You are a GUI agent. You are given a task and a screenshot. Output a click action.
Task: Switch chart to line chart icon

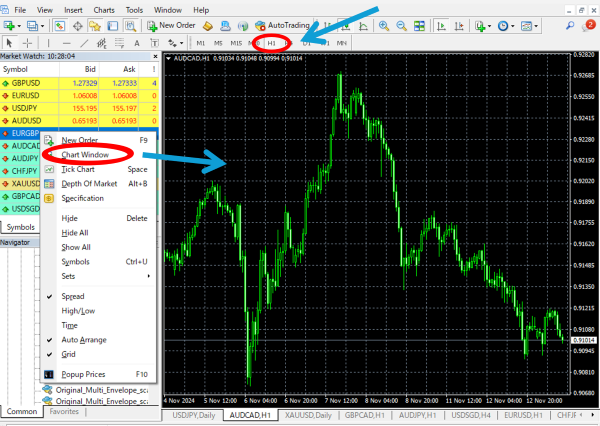click(x=364, y=26)
